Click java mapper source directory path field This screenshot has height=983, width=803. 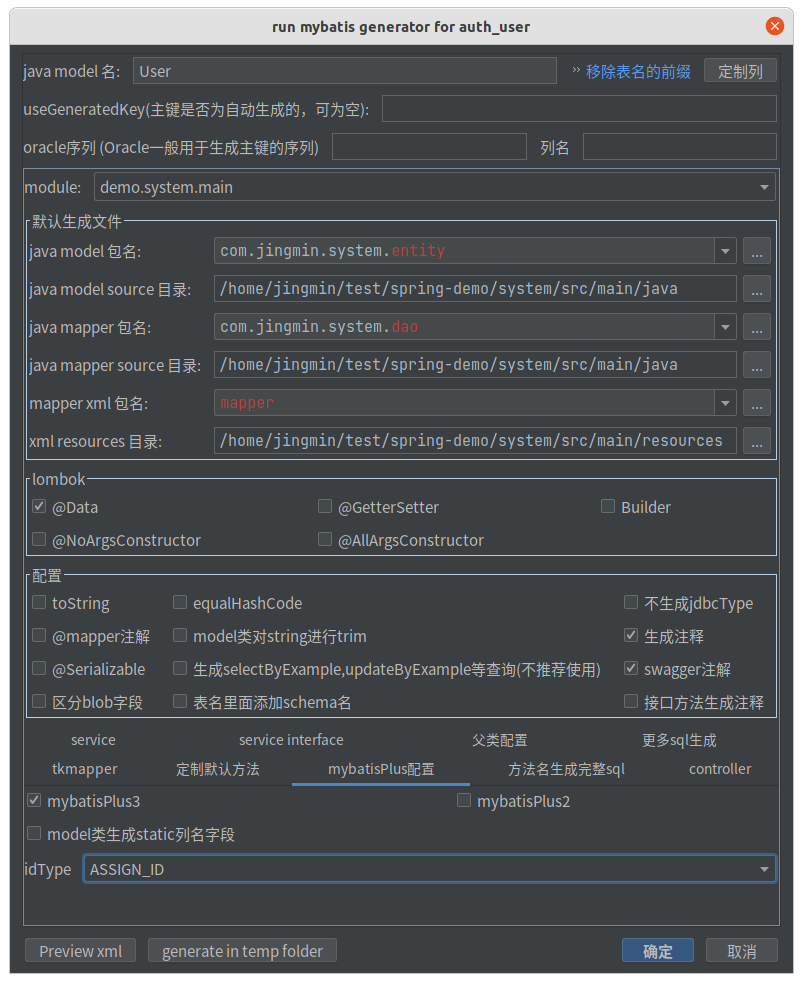click(x=475, y=365)
